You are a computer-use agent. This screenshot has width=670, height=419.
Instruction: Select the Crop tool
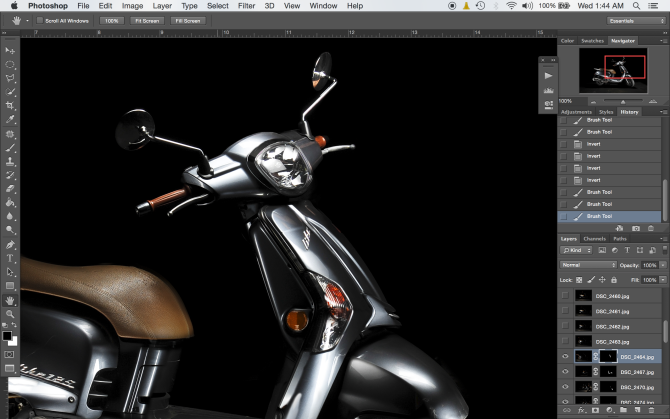tap(10, 105)
